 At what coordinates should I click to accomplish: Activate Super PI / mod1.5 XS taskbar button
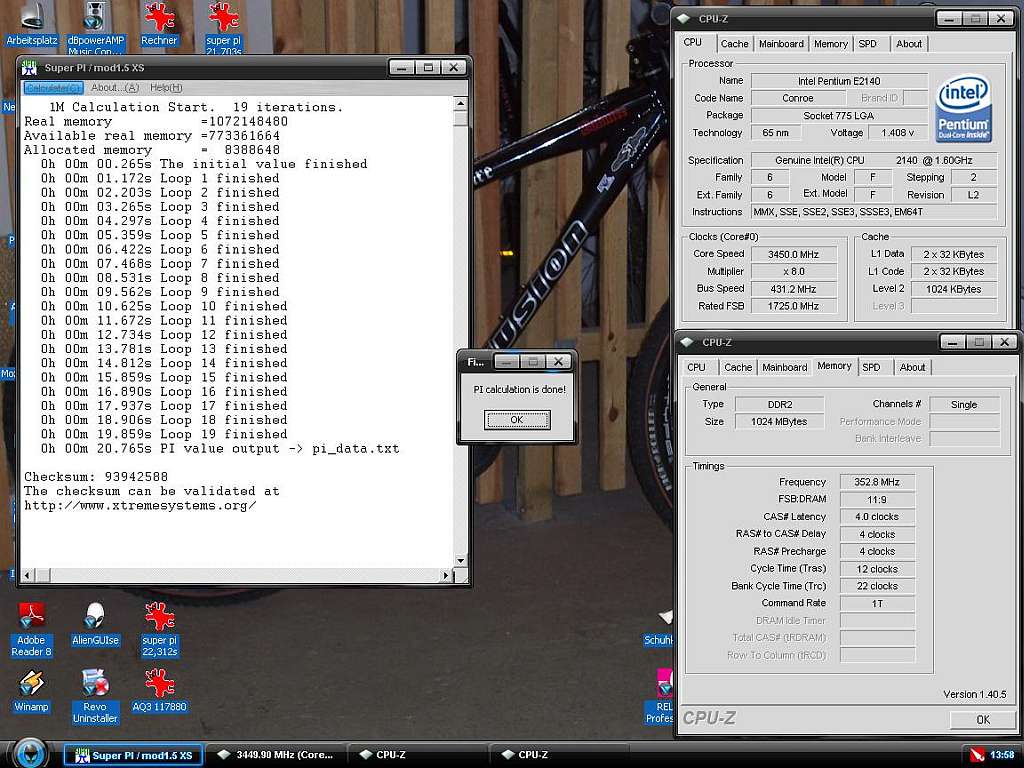[x=133, y=755]
